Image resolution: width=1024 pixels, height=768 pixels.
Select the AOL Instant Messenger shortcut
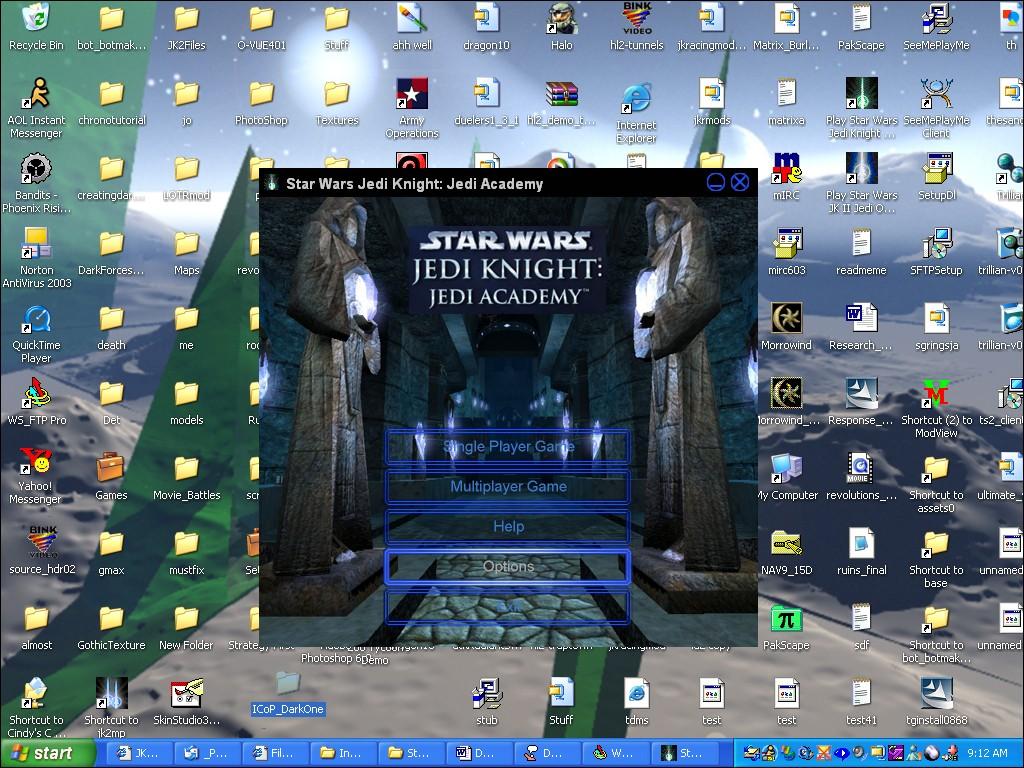click(x=36, y=97)
